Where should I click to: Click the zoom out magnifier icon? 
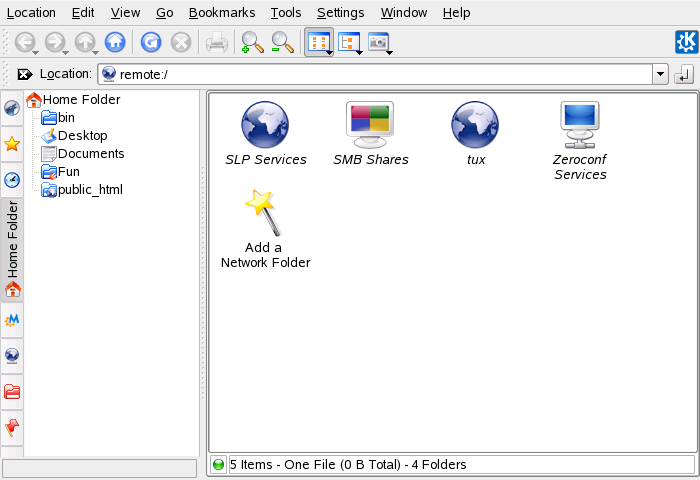click(283, 43)
